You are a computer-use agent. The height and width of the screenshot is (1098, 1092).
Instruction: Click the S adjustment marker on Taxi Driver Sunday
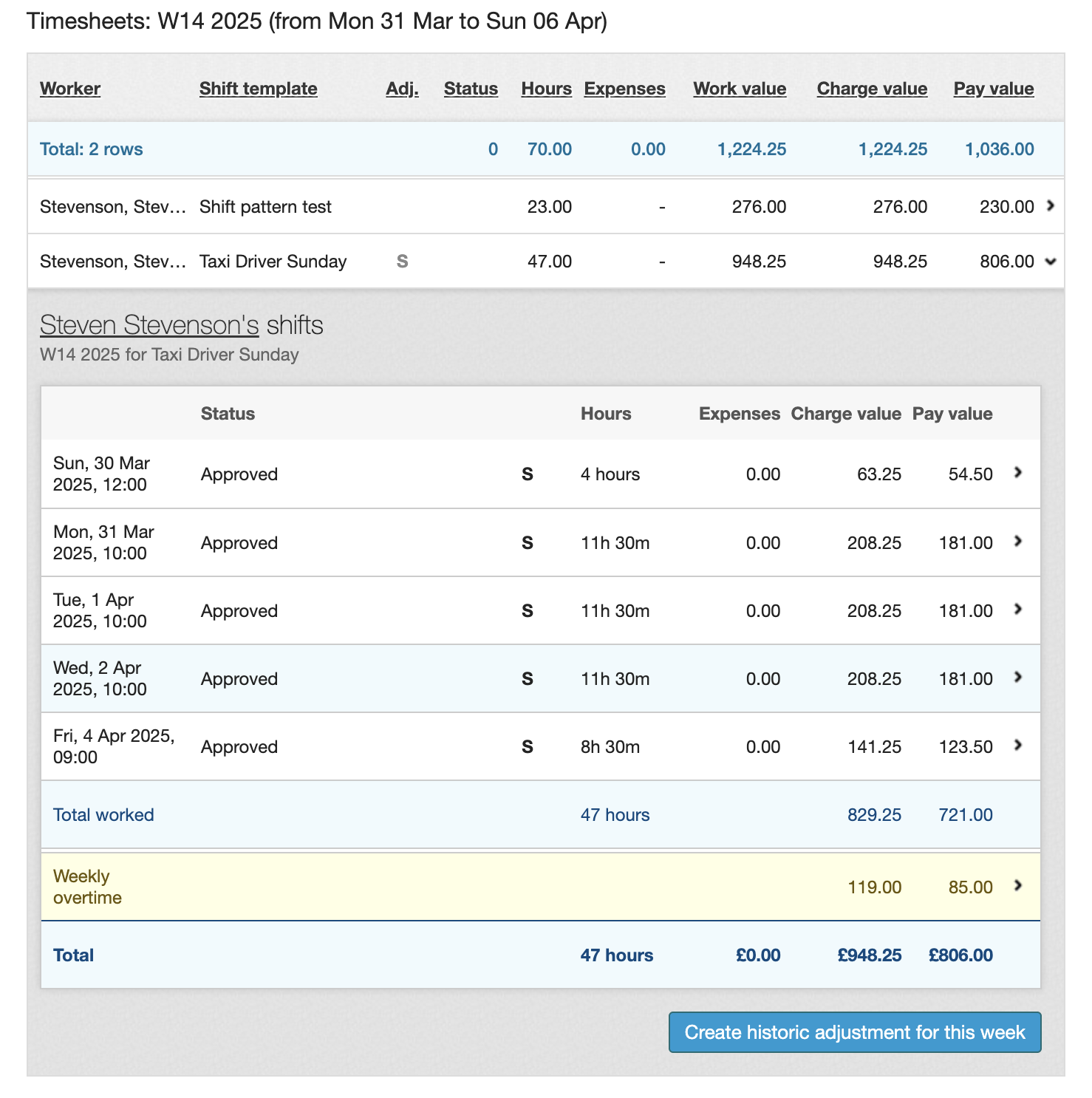pyautogui.click(x=402, y=261)
